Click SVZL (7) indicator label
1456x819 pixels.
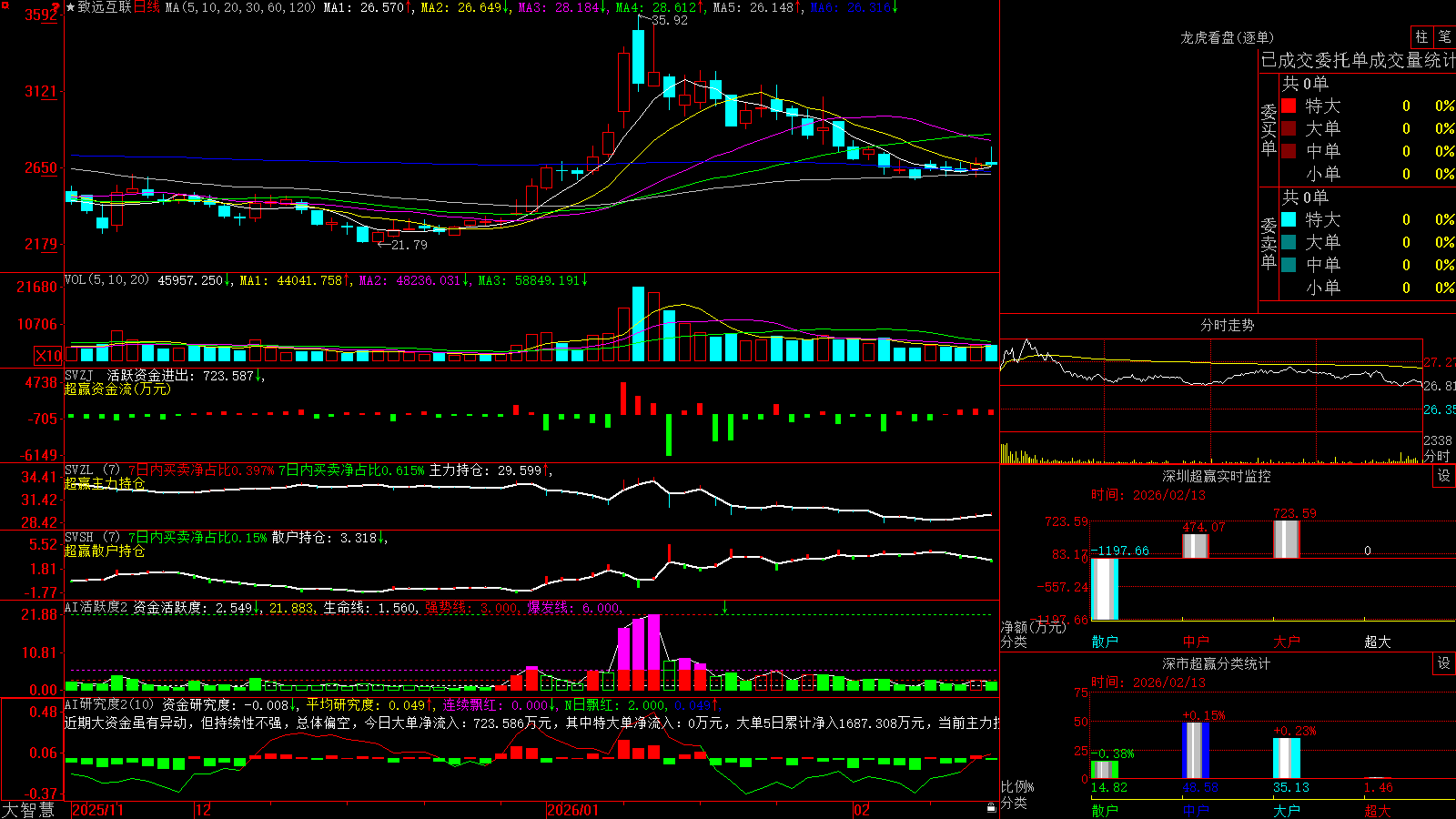click(x=93, y=470)
